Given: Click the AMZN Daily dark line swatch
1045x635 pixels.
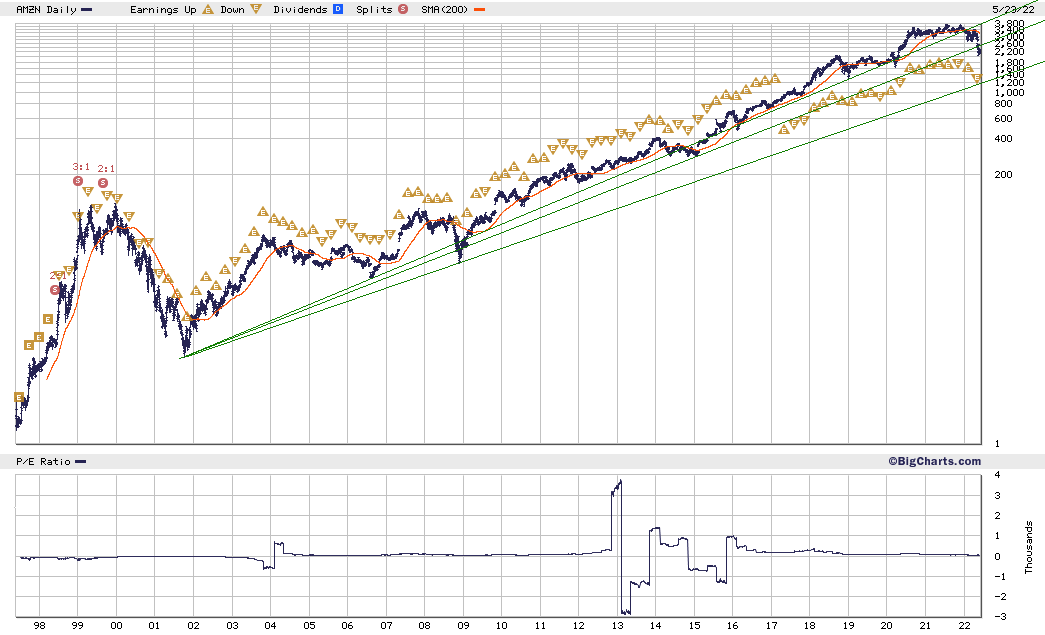Looking at the screenshot, I should click(87, 9).
